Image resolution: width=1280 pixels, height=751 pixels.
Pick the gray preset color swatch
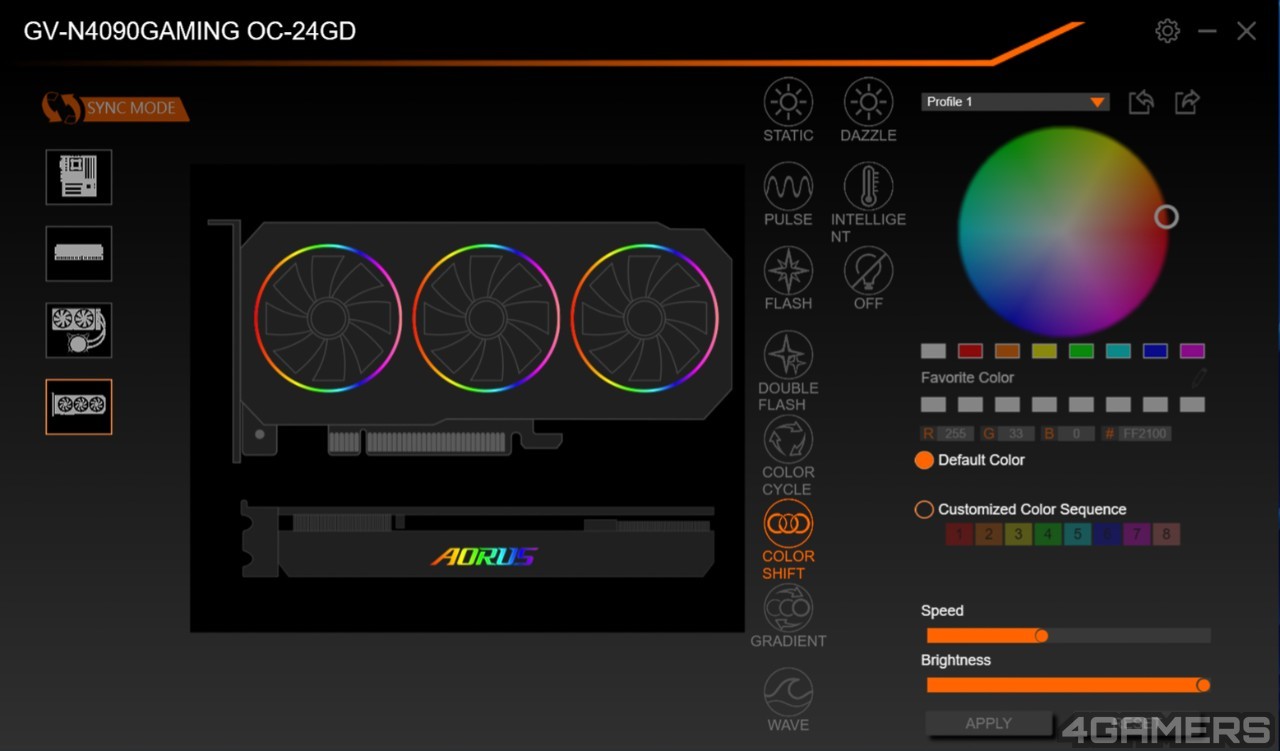tap(933, 351)
